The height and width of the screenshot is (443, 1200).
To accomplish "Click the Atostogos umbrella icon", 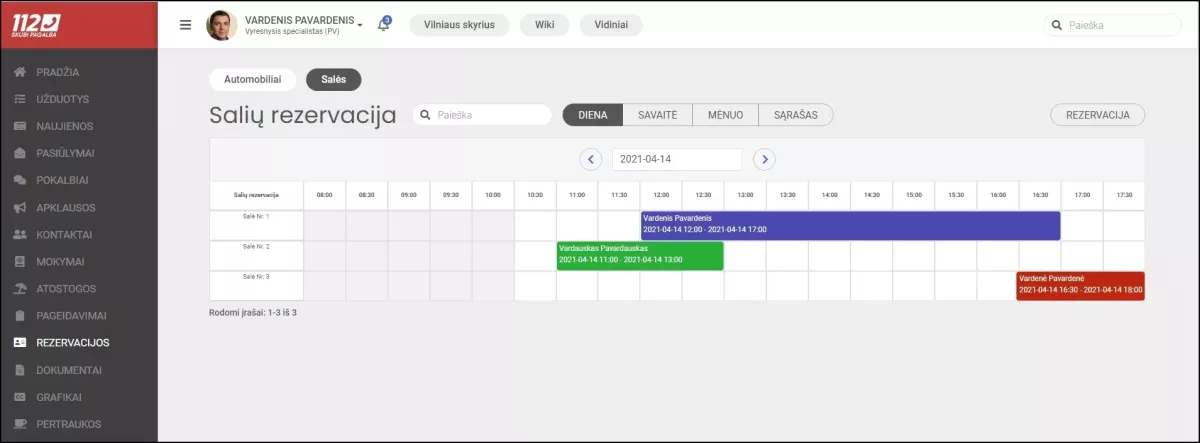I will pyautogui.click(x=20, y=289).
